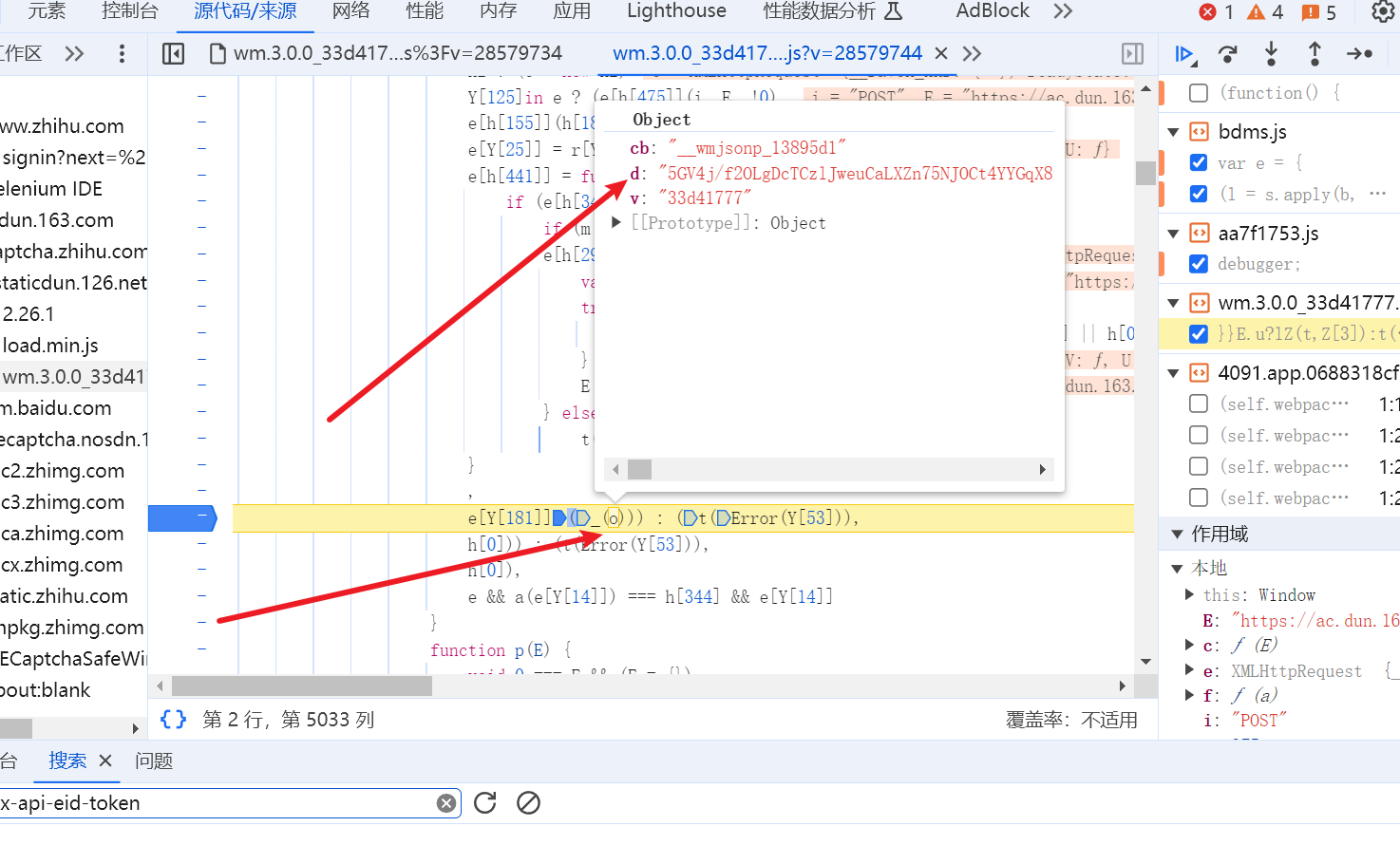Click the aa7f1753.js file icon
Image resolution: width=1400 pixels, height=864 pixels.
pos(1200,234)
